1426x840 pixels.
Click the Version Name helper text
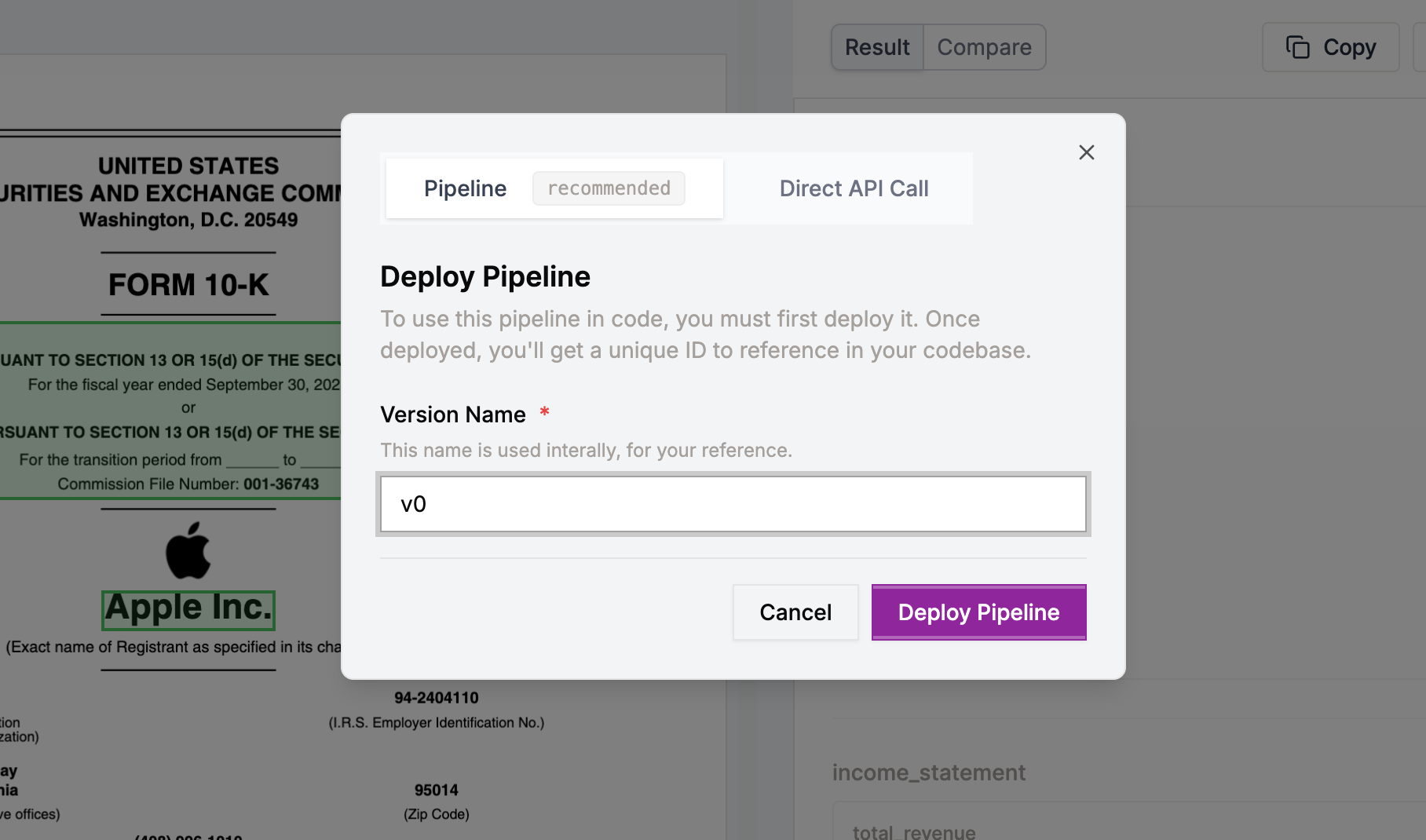[586, 450]
